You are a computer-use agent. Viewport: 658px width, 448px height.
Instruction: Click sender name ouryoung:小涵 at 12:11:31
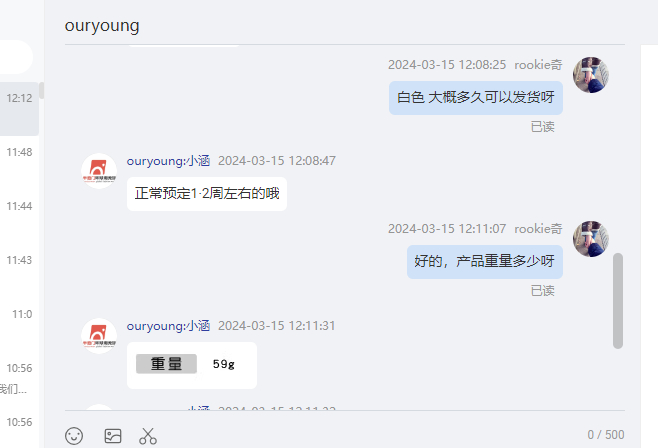coord(168,326)
